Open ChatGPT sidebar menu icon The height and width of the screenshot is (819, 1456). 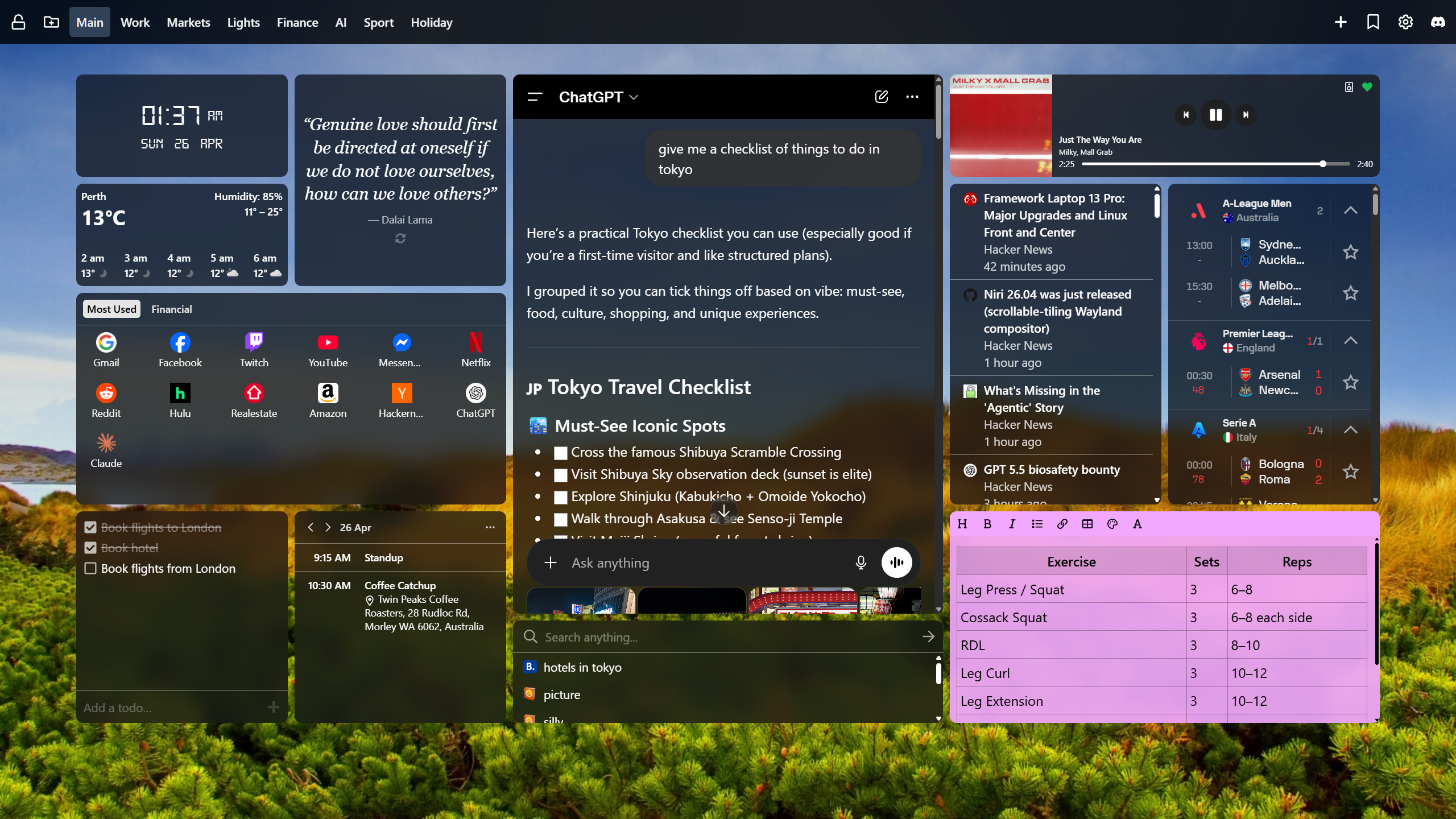(x=535, y=97)
